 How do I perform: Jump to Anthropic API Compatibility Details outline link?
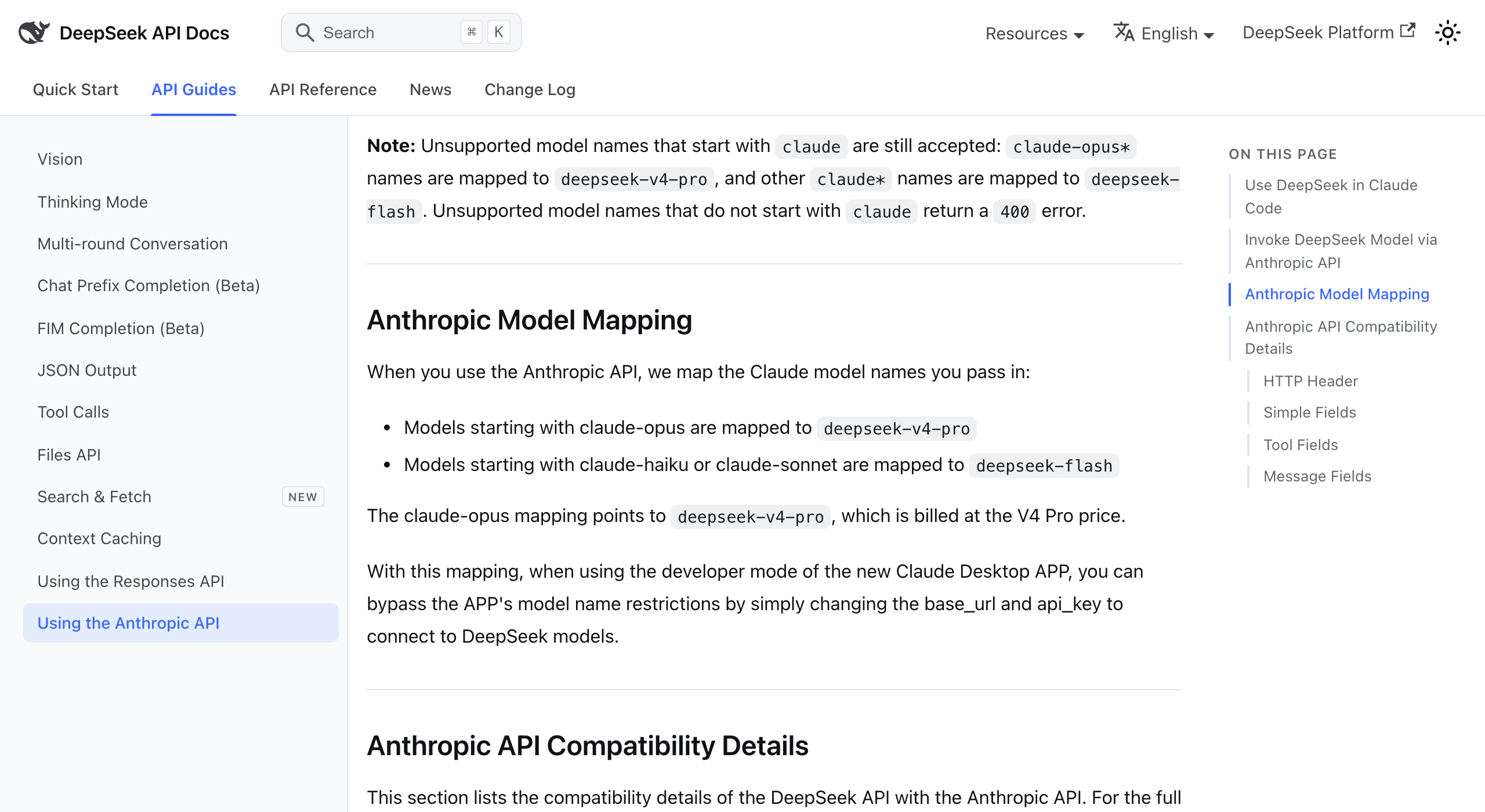tap(1341, 338)
